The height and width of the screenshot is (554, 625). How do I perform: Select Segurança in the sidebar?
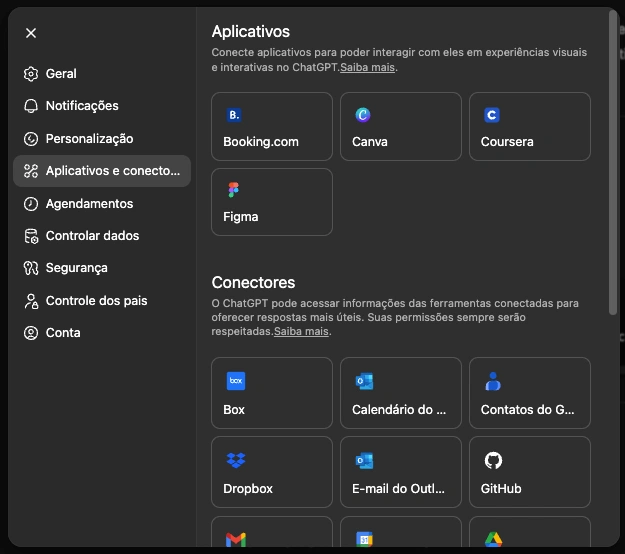click(x=76, y=268)
